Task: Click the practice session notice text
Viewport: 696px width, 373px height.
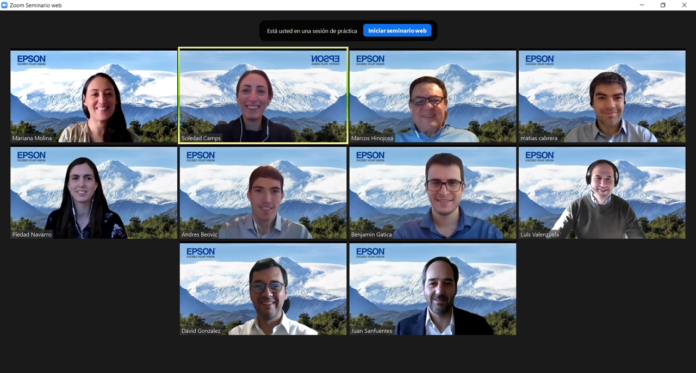Action: point(312,31)
